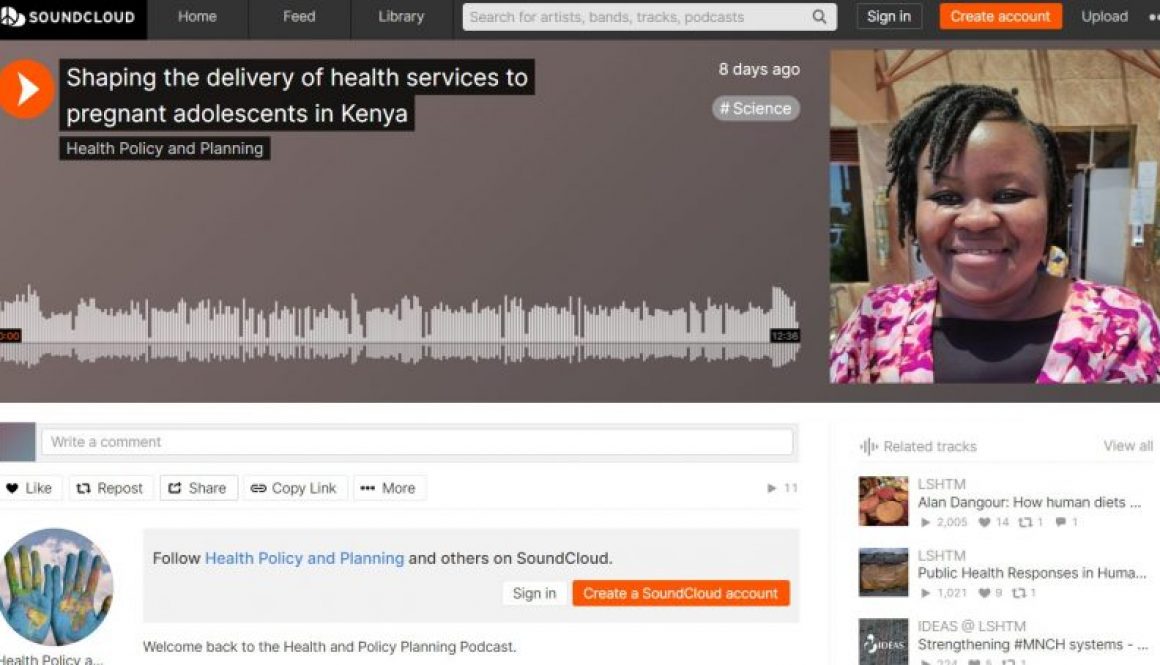Play the Kenya health services track
Viewport: 1160px width, 665px height.
point(25,90)
